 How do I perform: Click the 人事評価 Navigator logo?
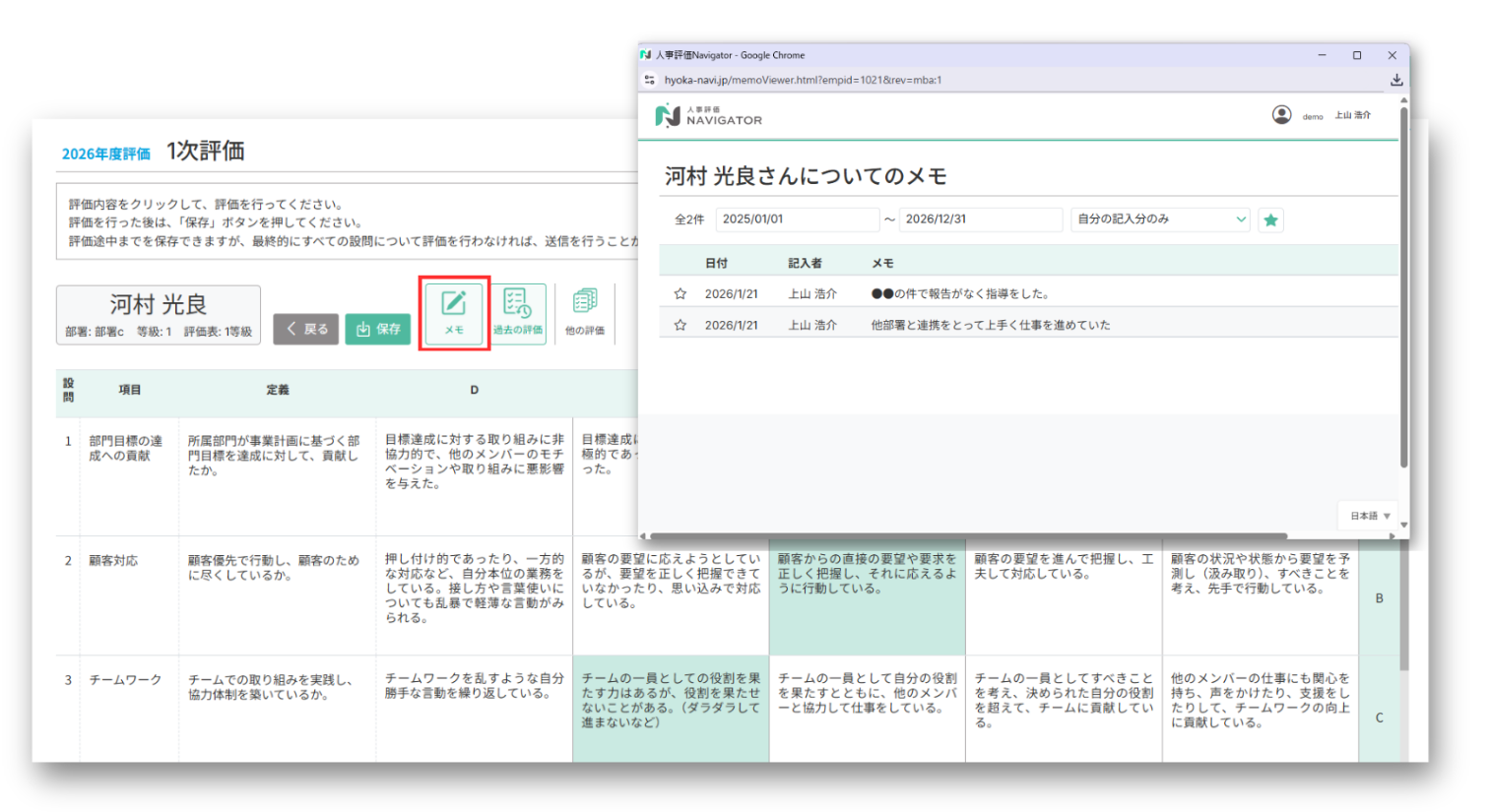[x=709, y=116]
